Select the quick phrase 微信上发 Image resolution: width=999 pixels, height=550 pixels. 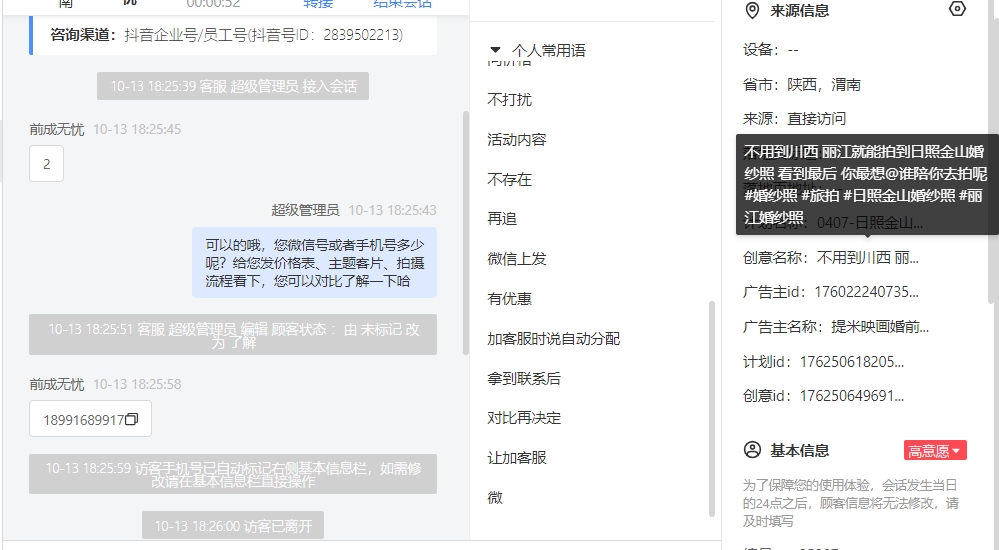517,259
